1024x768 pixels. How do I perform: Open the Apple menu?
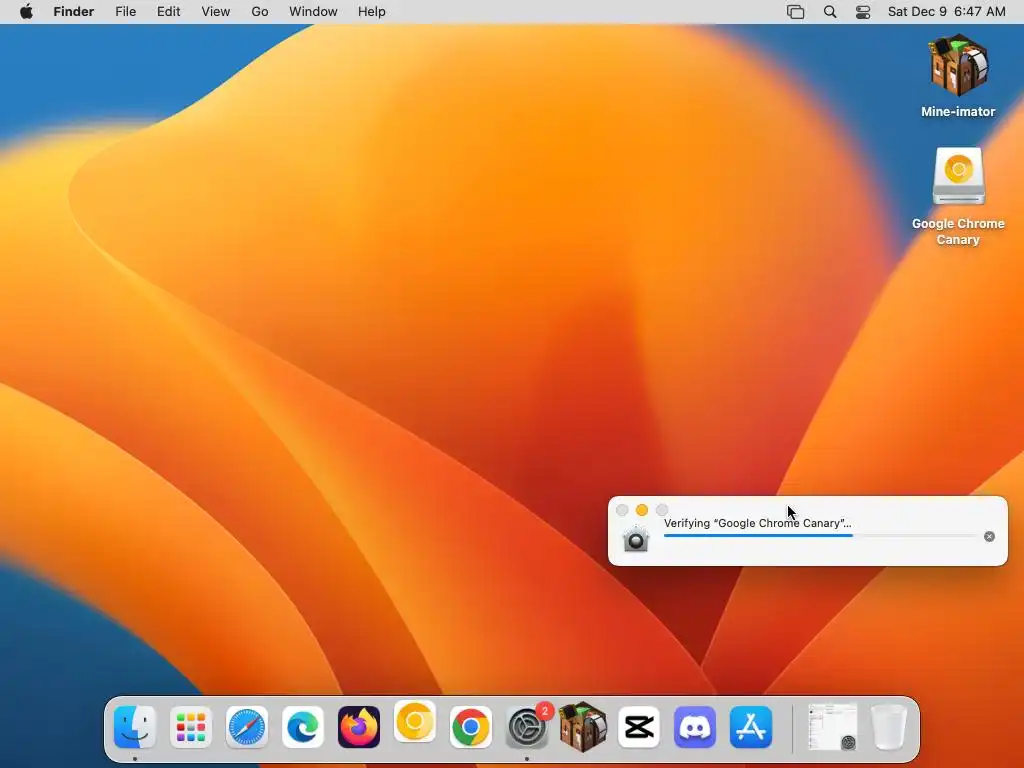(26, 12)
